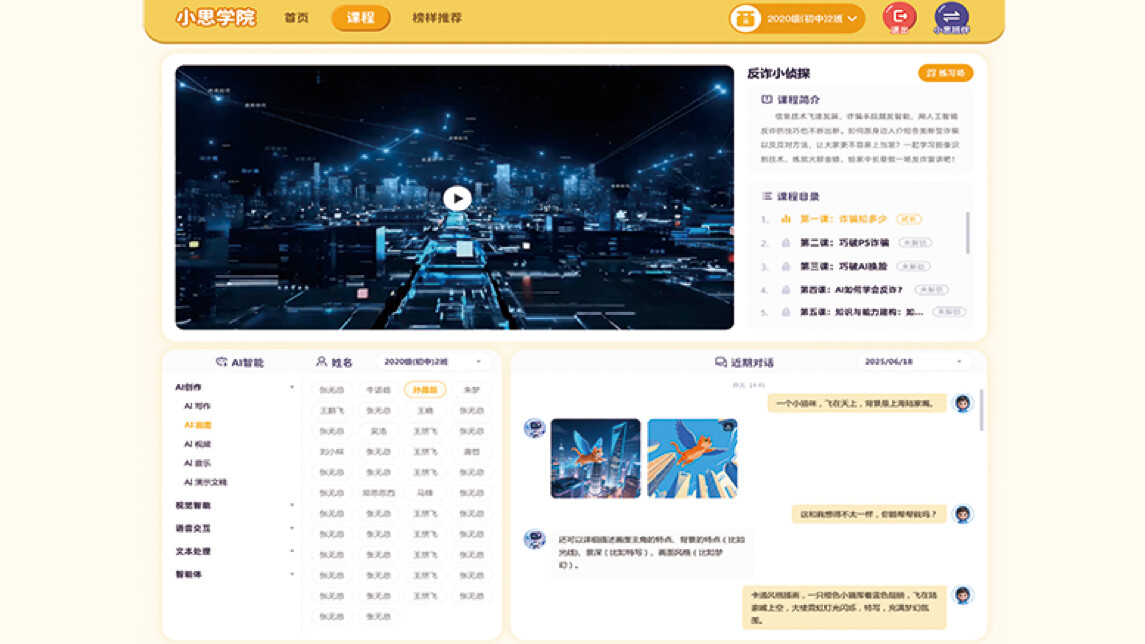Select student chip 吴浩
This screenshot has height=644, width=1145.
pos(378,432)
